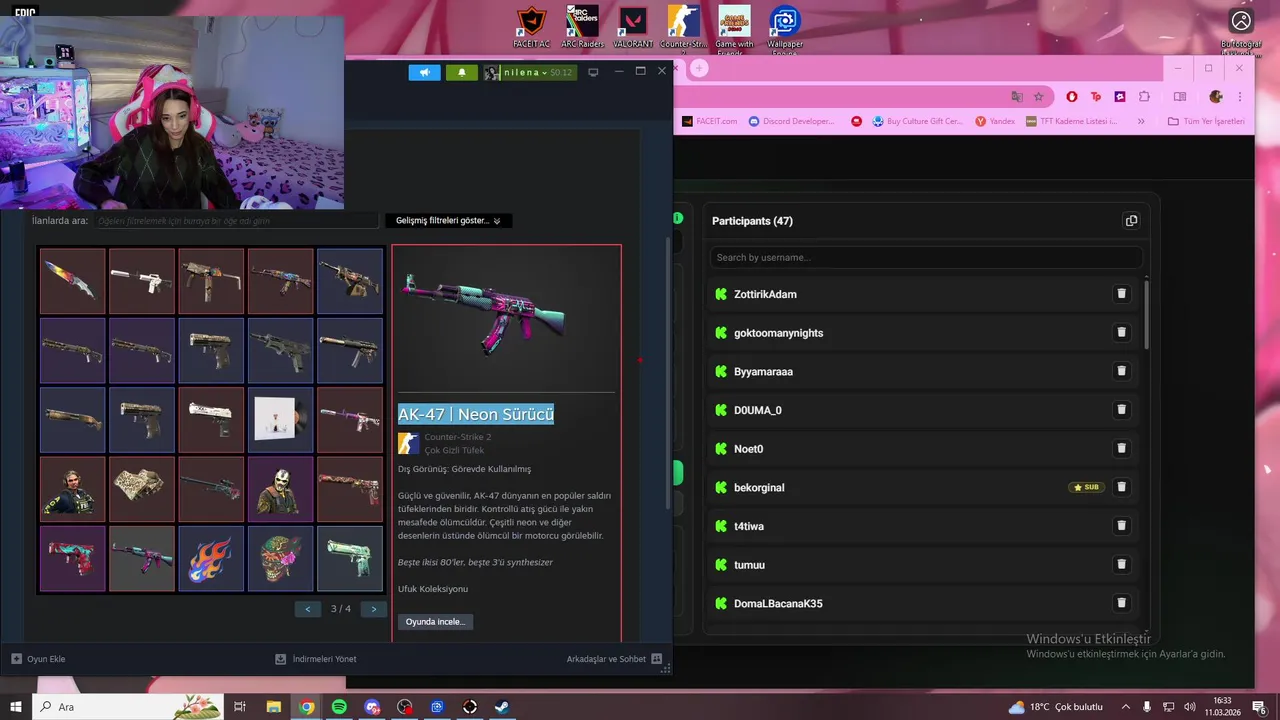Delete participant D0UMA_0

pyautogui.click(x=1121, y=410)
